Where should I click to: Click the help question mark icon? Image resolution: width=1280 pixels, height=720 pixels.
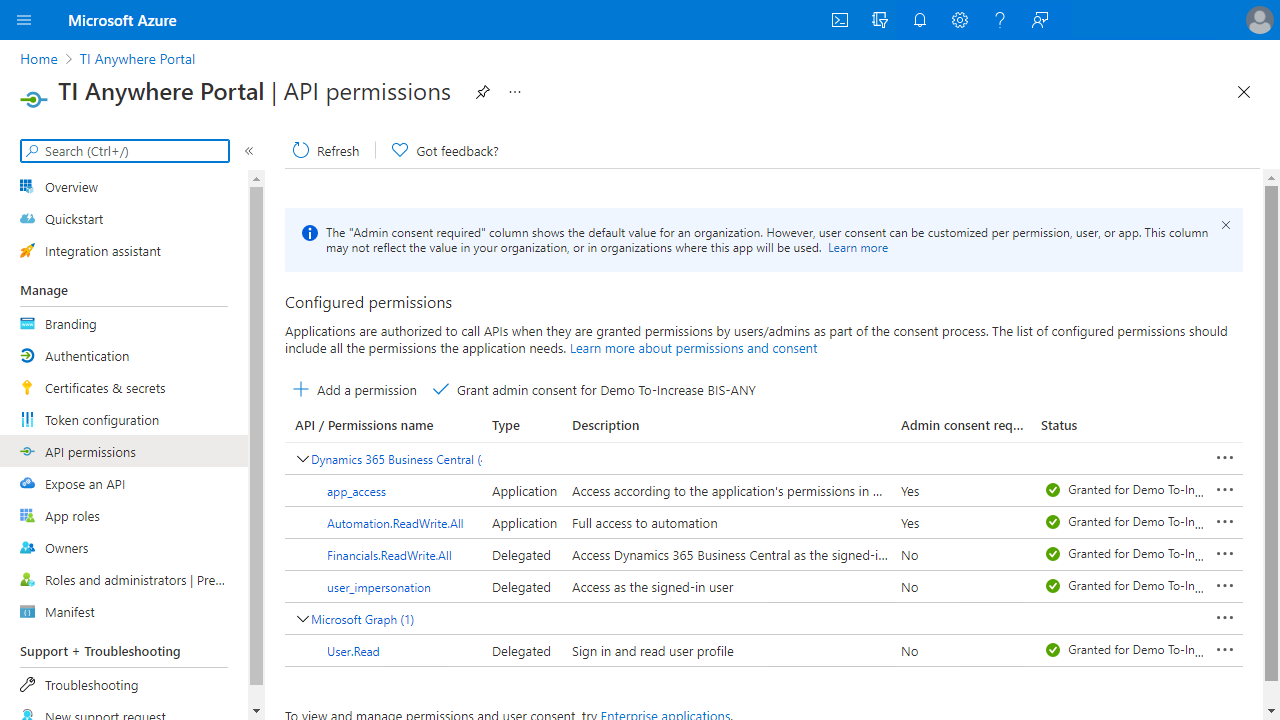[1000, 20]
